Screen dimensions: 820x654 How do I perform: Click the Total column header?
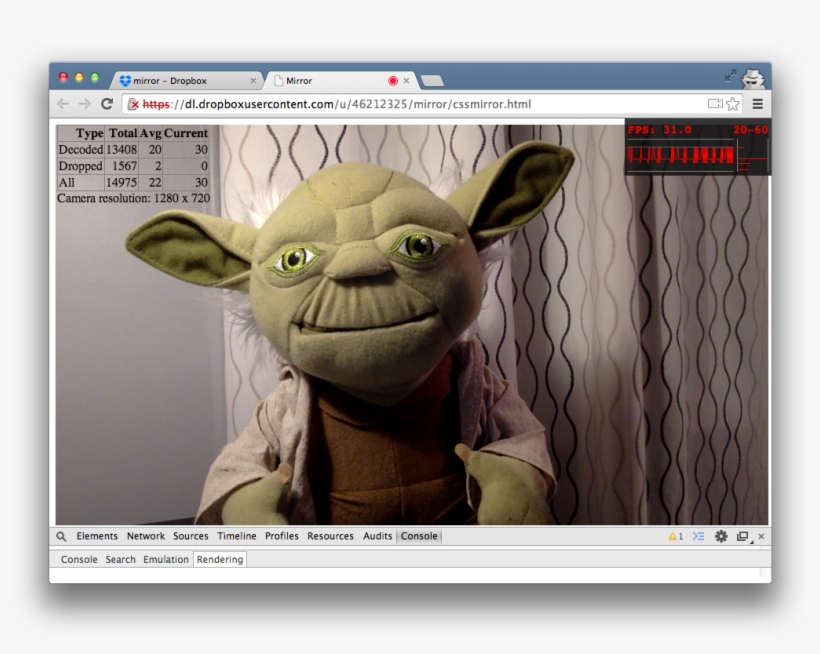pos(123,133)
